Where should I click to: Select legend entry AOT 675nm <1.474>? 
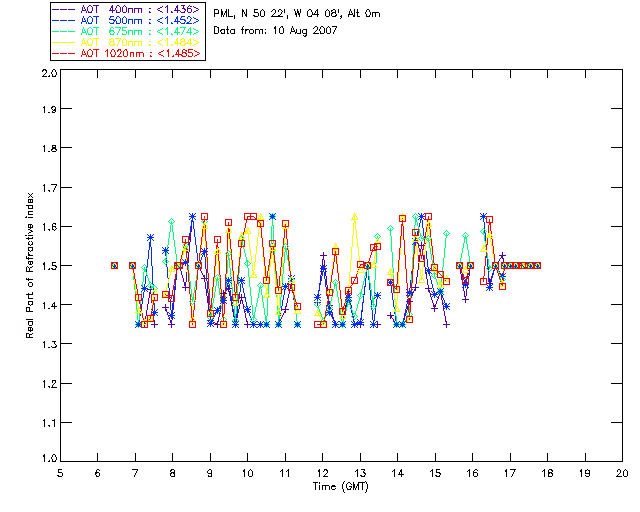[127, 31]
